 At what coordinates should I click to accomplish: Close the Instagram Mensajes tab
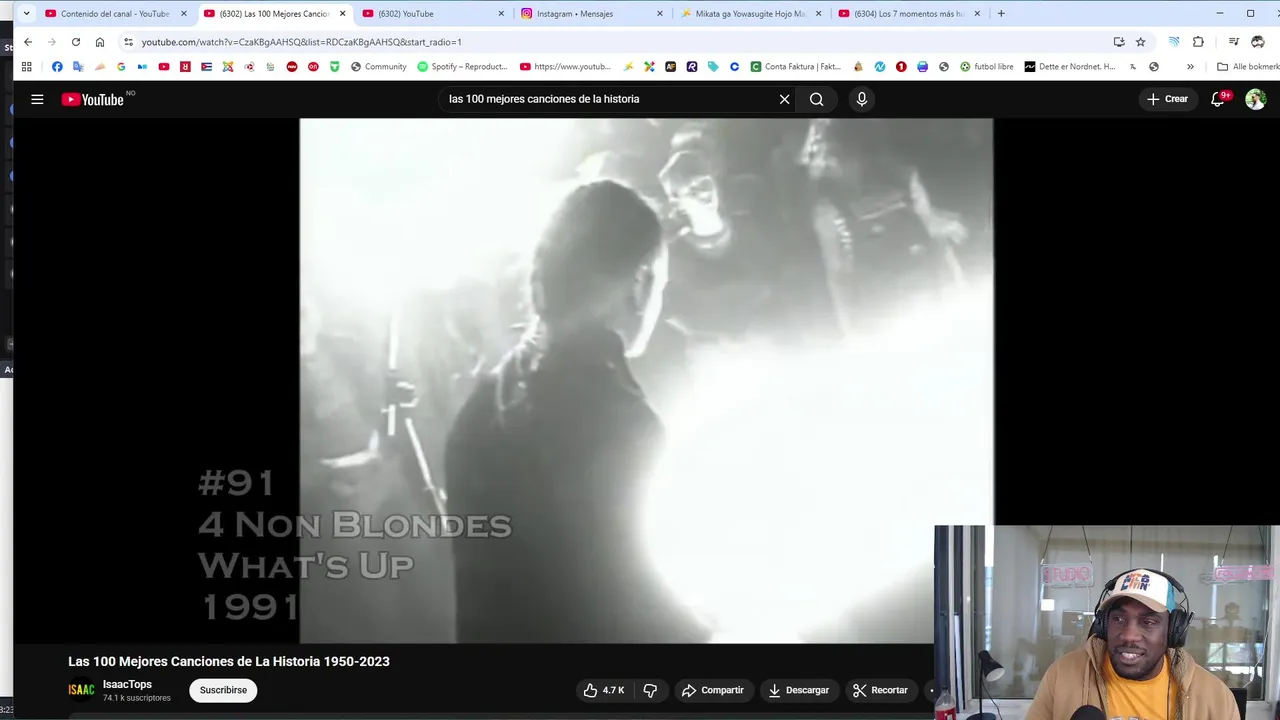[660, 14]
